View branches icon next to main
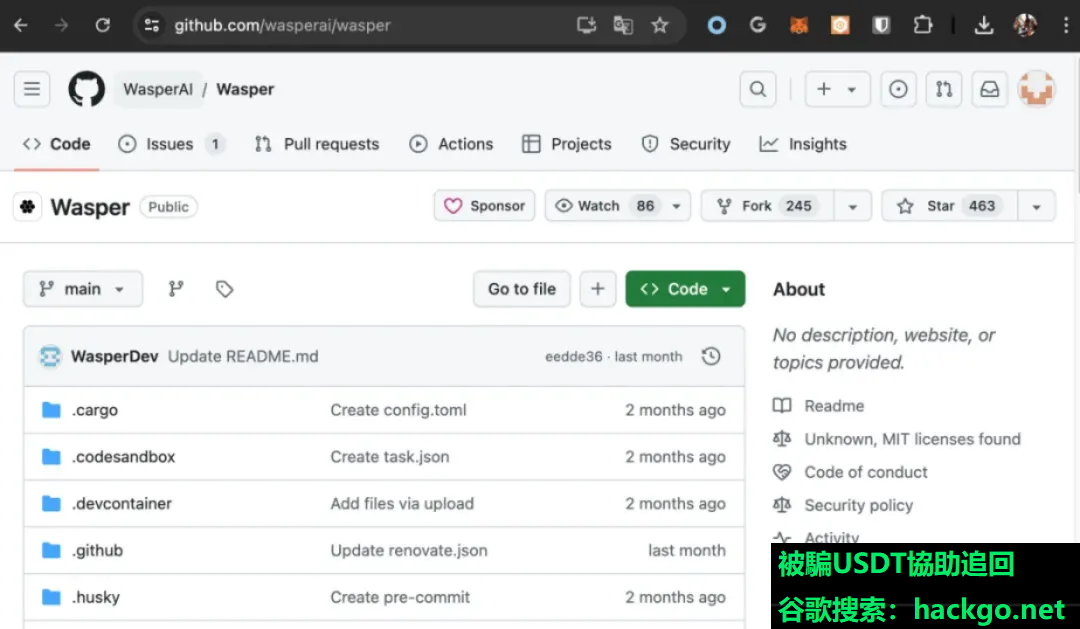 coord(176,289)
